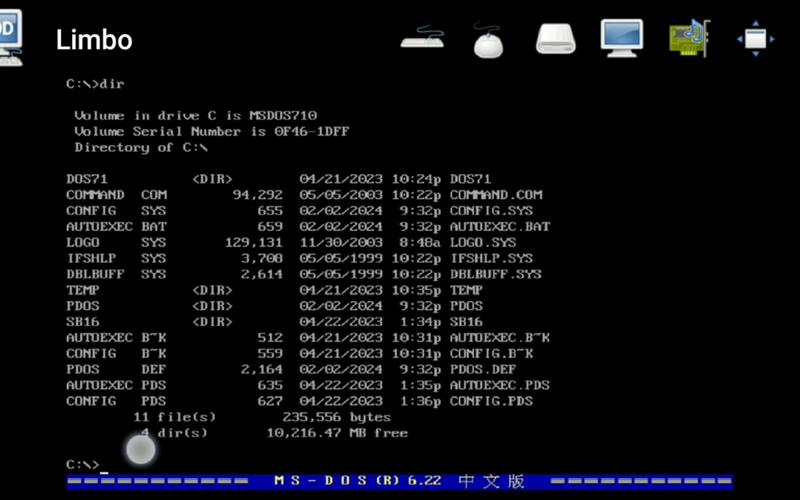
Task: Select the DBLBUFF SYS file row
Action: (304, 274)
